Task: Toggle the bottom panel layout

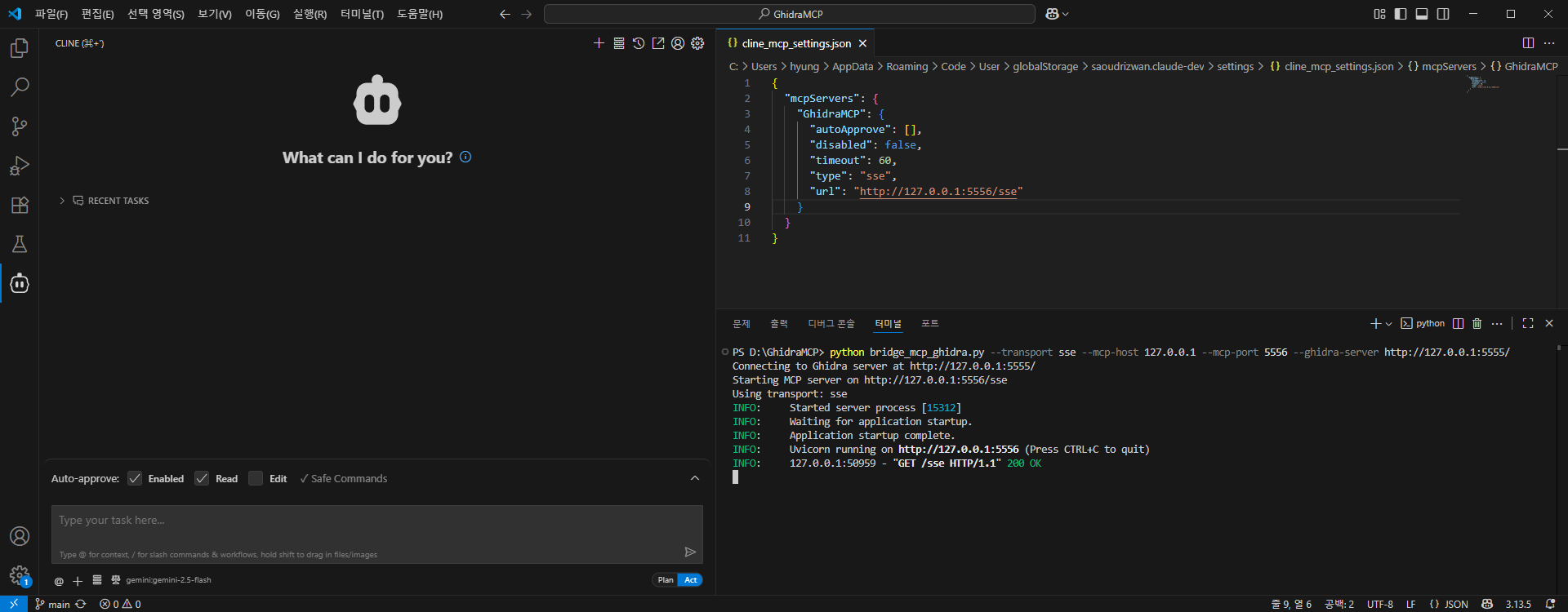Action: [1422, 14]
